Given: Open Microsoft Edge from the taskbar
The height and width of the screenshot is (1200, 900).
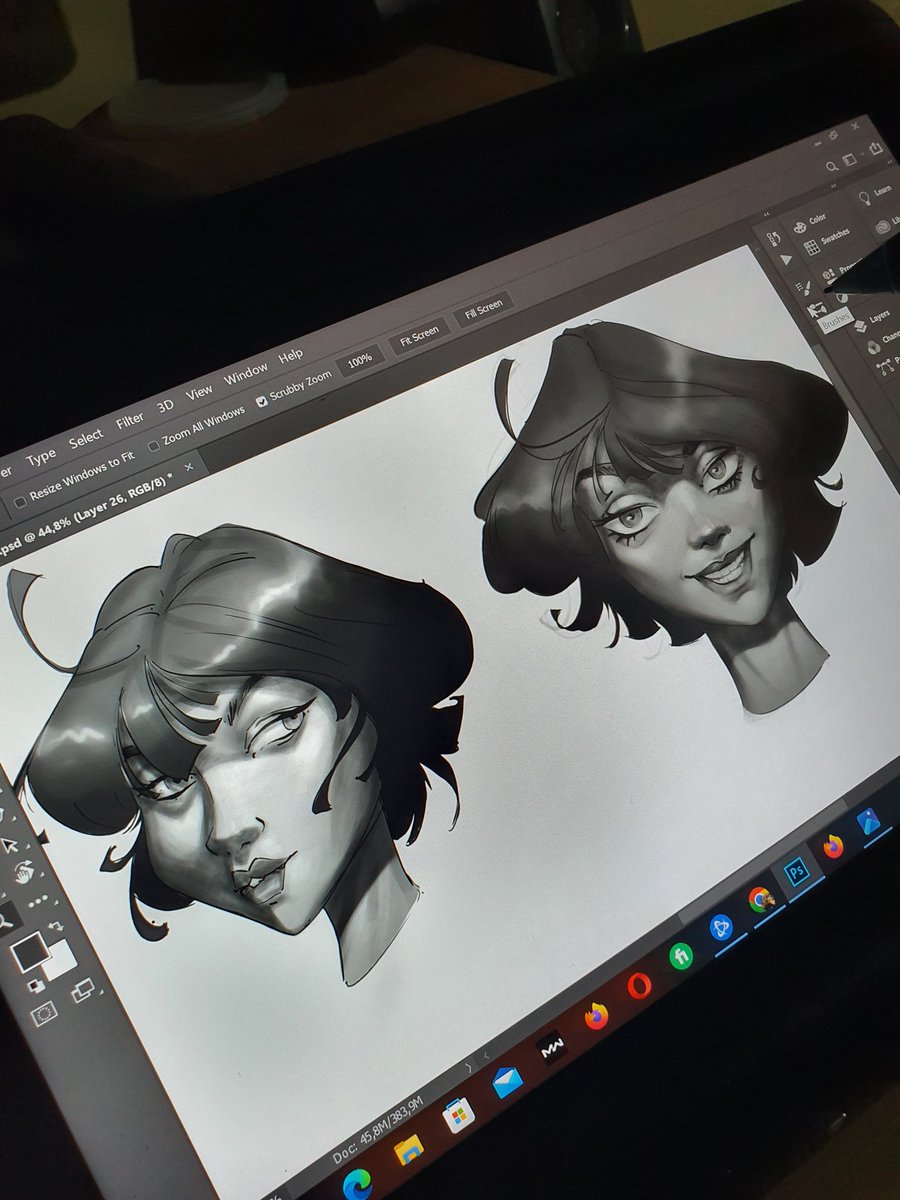Looking at the screenshot, I should (357, 1183).
